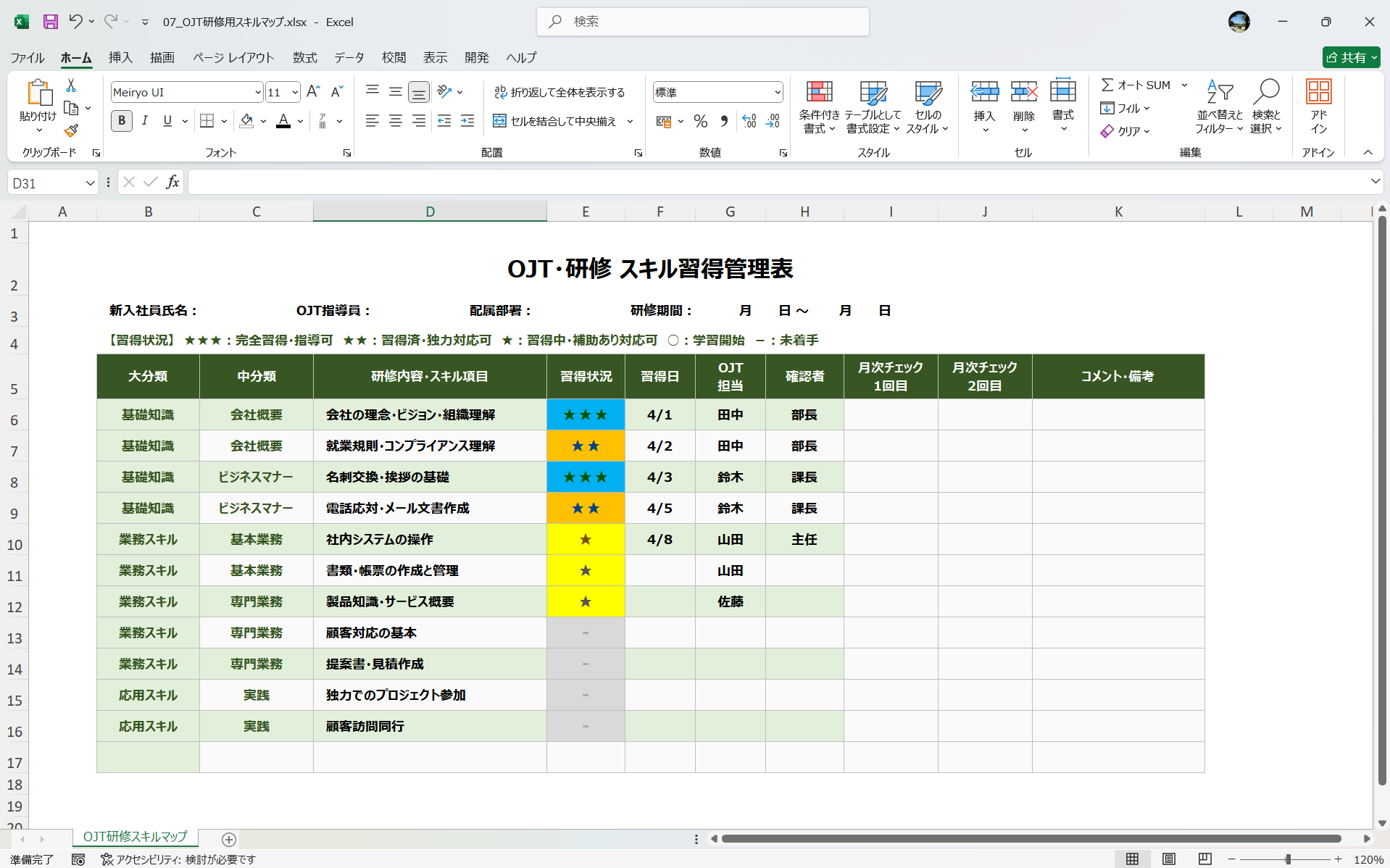Toggle bold formatting off

pyautogui.click(x=121, y=121)
